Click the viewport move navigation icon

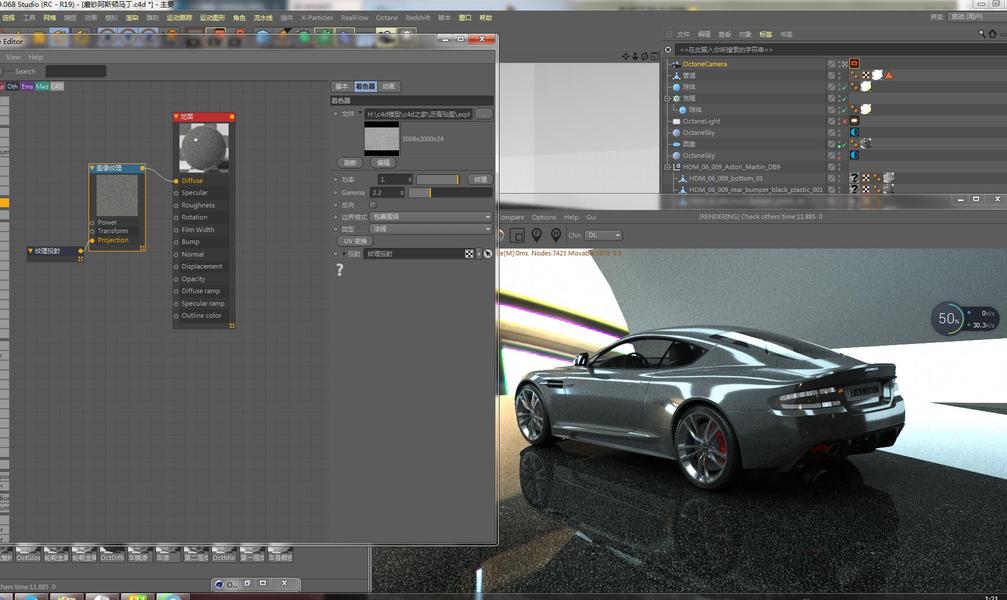pos(626,57)
